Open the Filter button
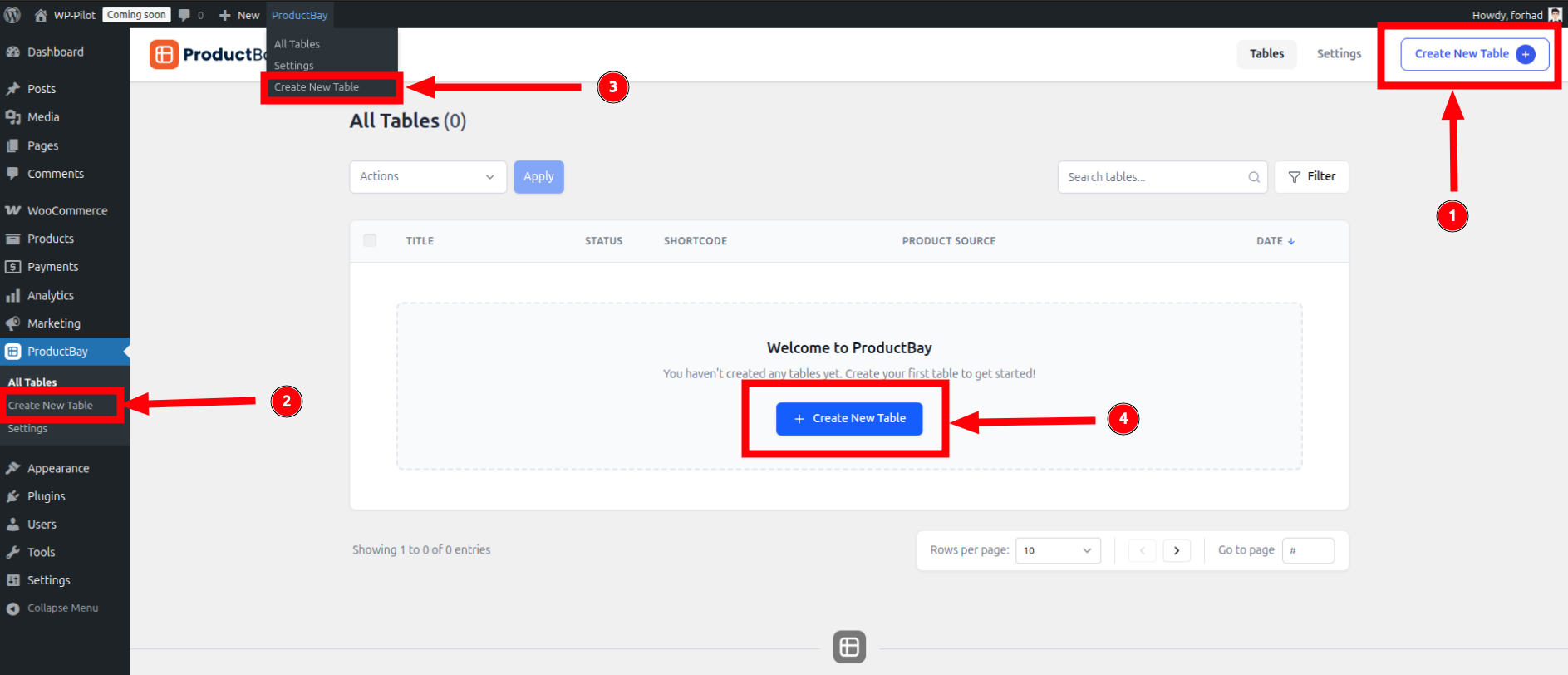Screen dimensions: 1568x675 coord(1311,177)
